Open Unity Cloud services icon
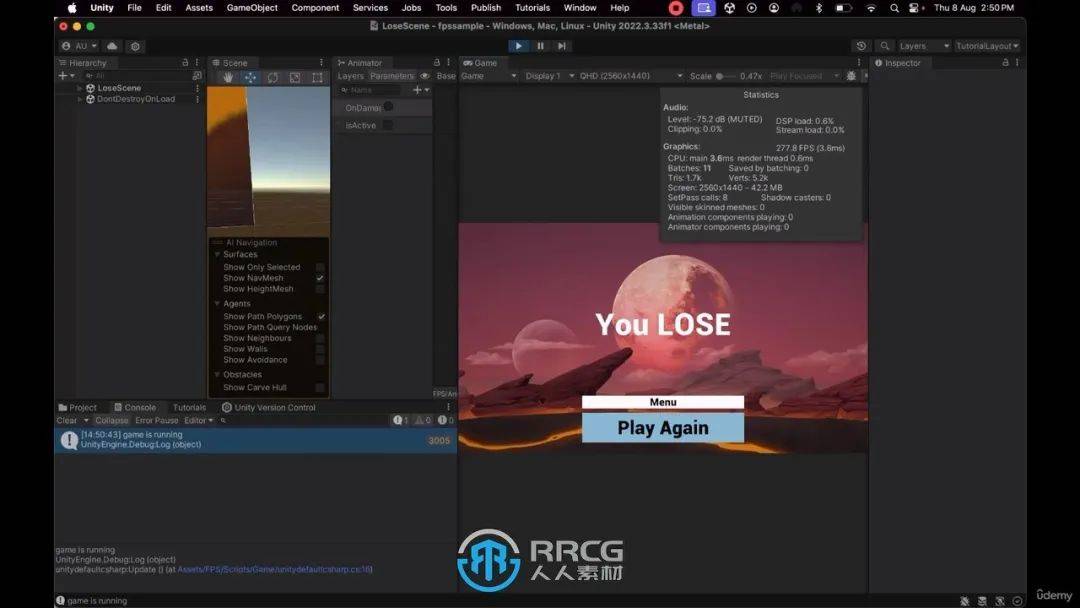This screenshot has height=608, width=1080. pos(112,46)
